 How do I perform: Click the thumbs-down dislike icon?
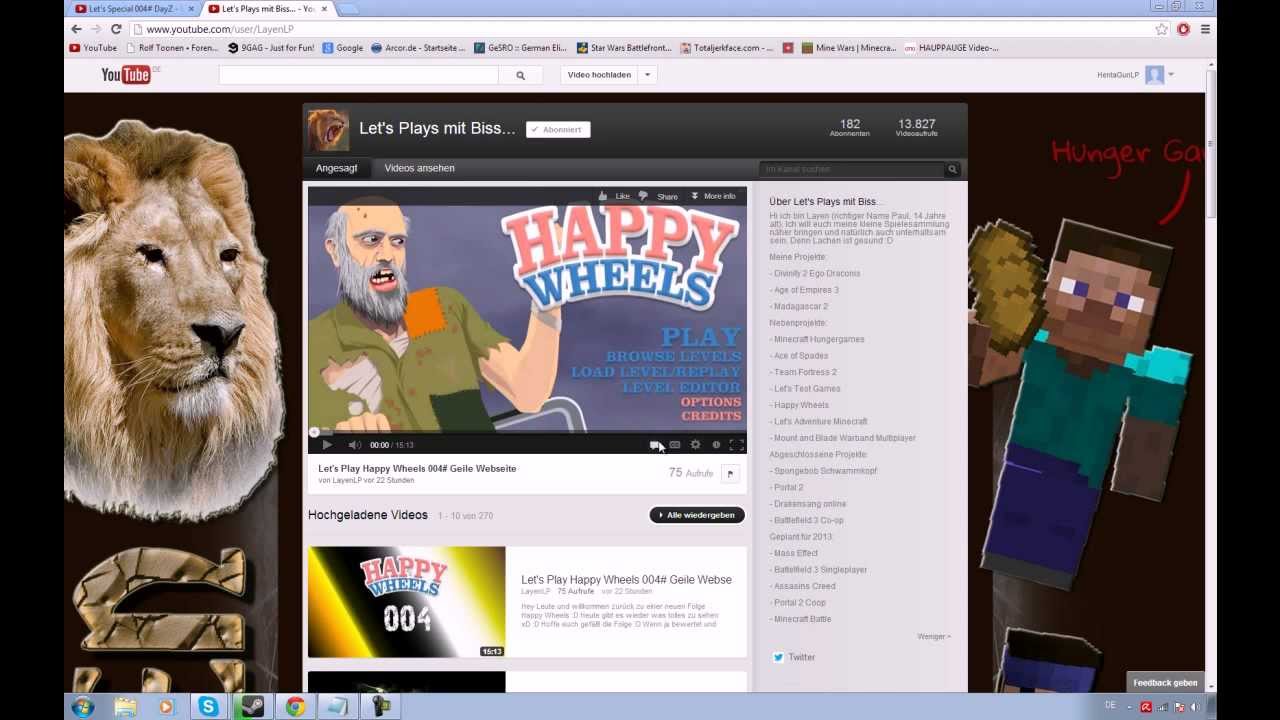coord(643,196)
